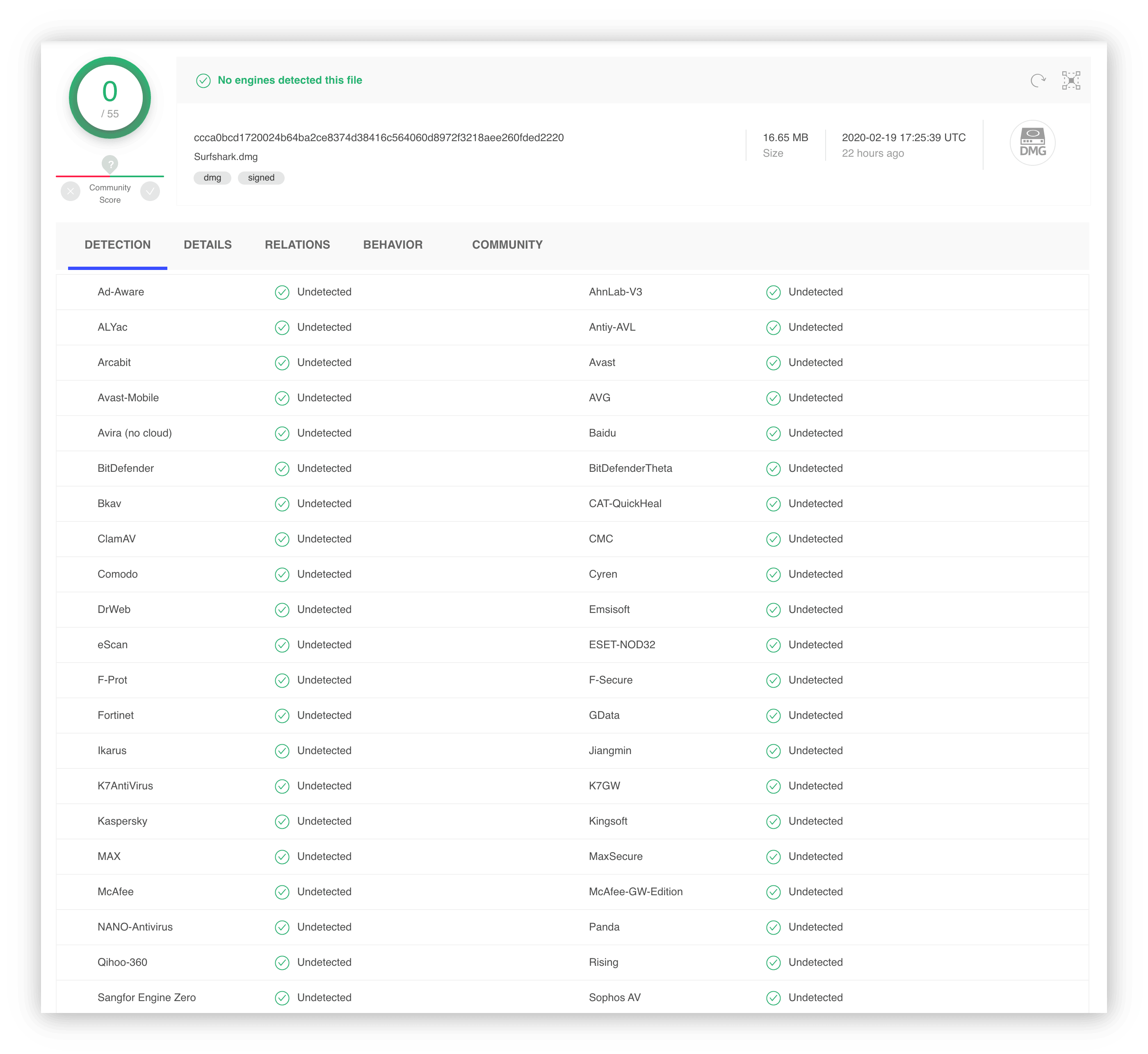Select the SHA-256 file hash text
Viewport: 1148px width, 1054px height.
coord(379,137)
